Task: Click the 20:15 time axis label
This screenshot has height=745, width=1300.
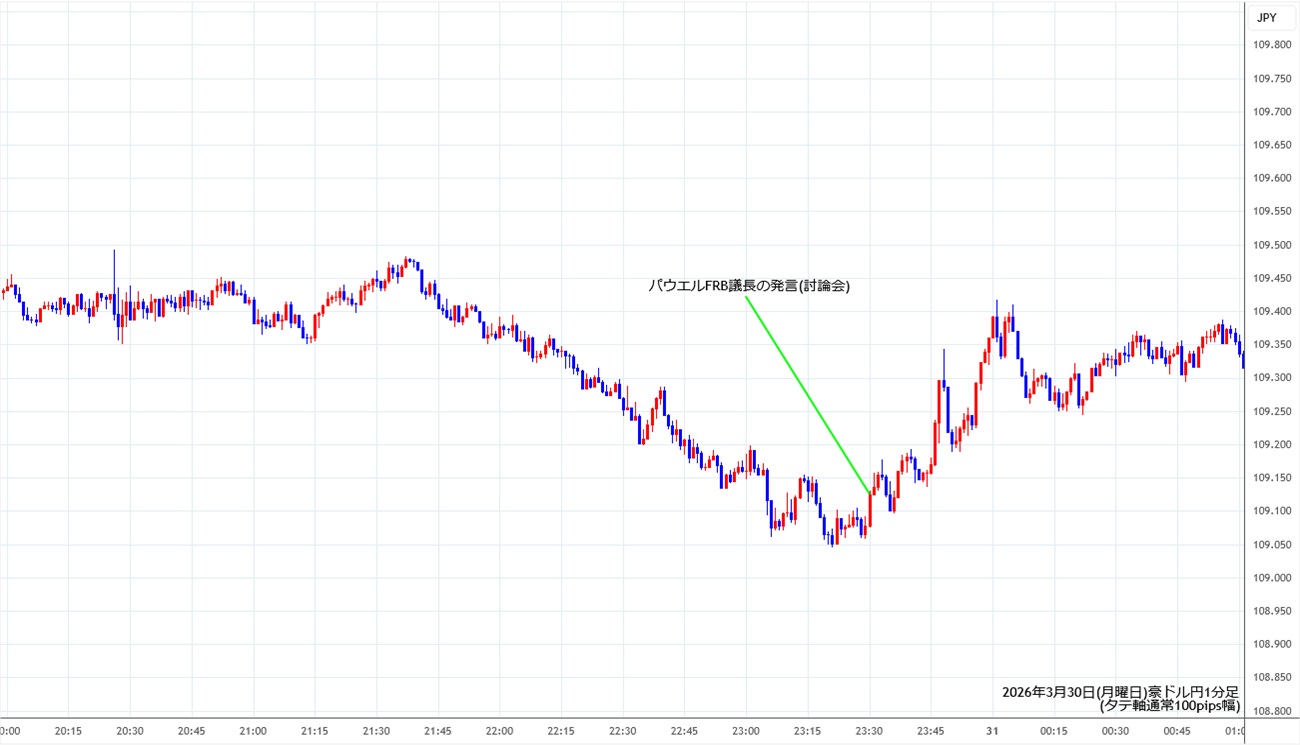Action: tap(68, 731)
